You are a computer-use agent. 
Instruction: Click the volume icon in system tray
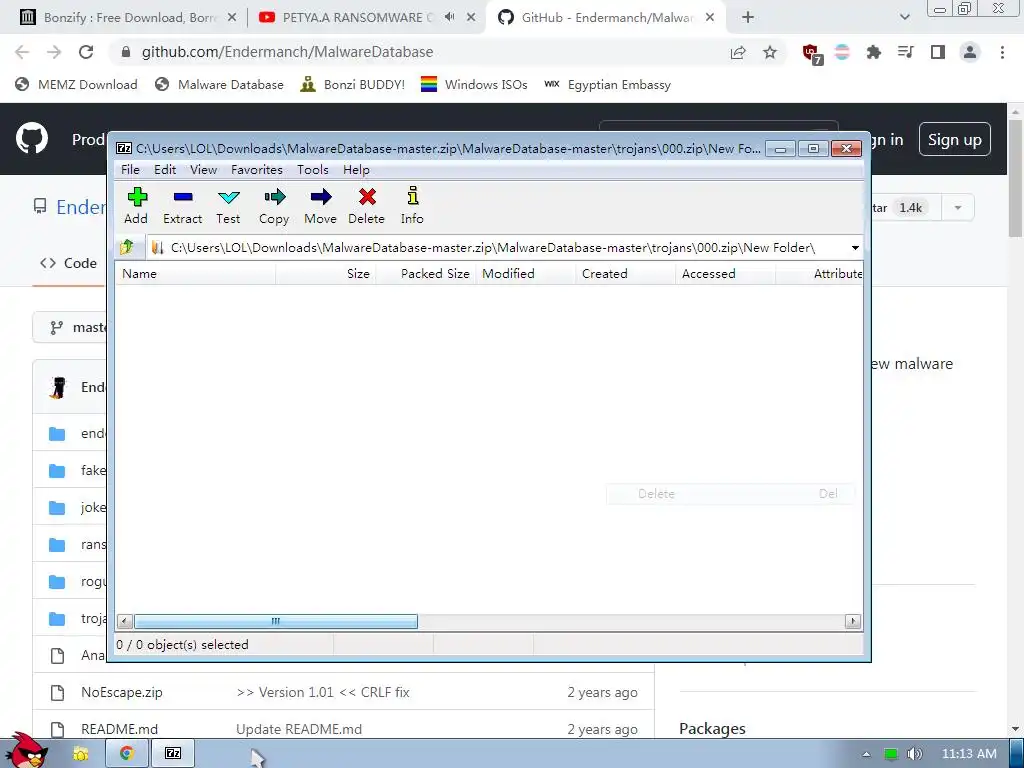coord(914,754)
